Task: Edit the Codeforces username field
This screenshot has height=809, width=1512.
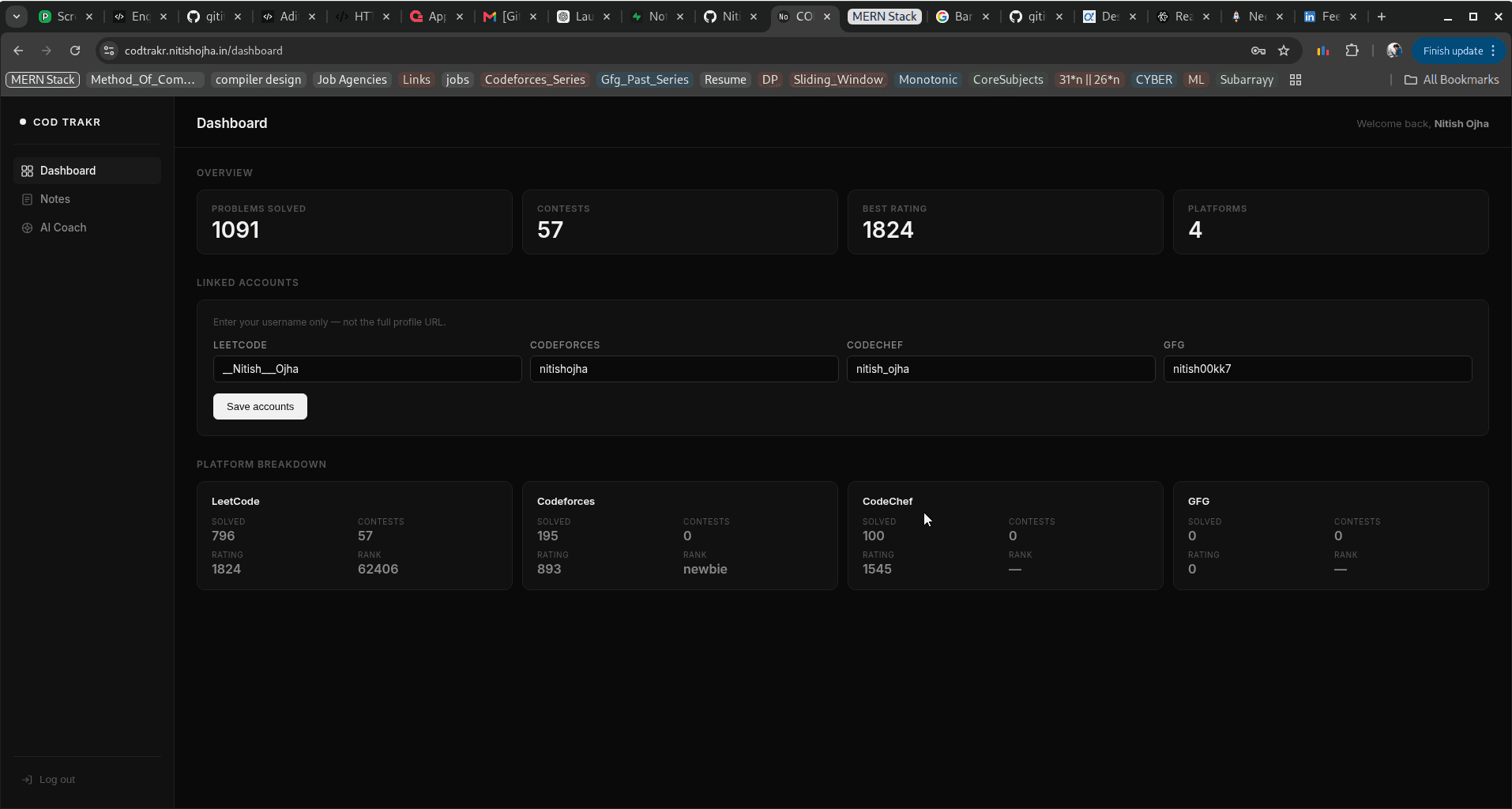Action: click(684, 369)
